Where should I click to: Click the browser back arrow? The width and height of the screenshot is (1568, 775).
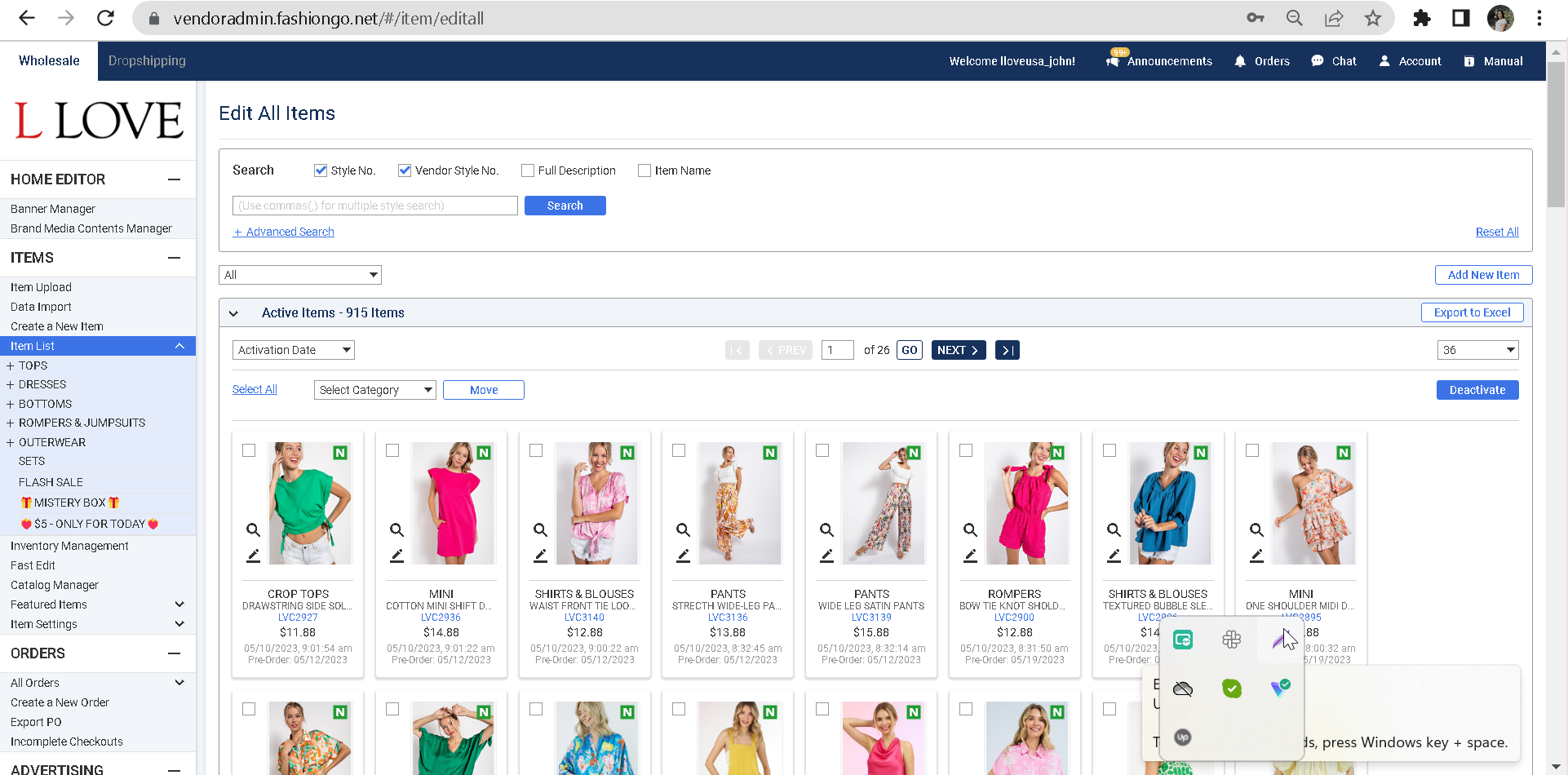click(27, 18)
